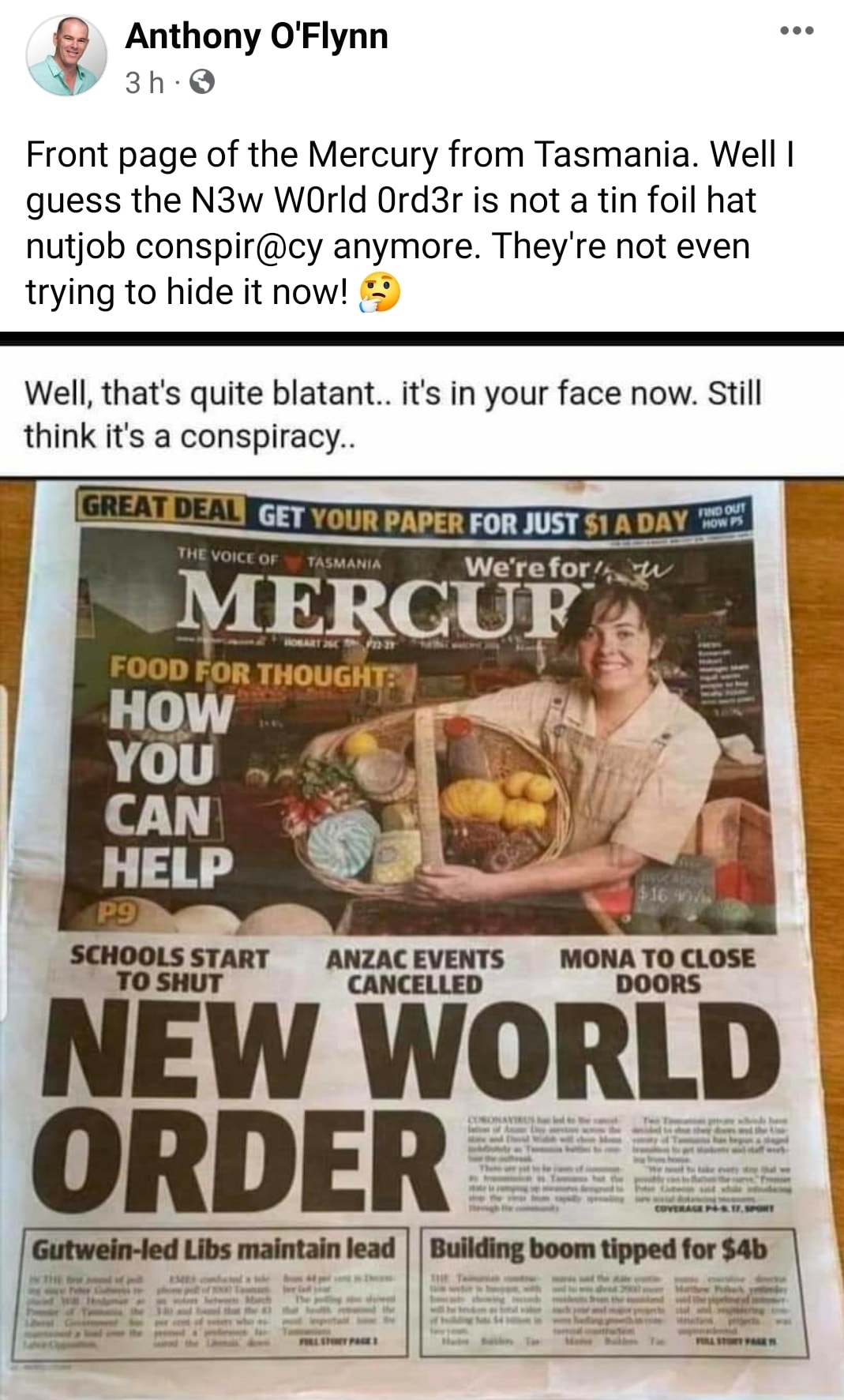Viewport: 844px width, 1400px height.
Task: Tap the P9 page tag
Action: coord(118,914)
